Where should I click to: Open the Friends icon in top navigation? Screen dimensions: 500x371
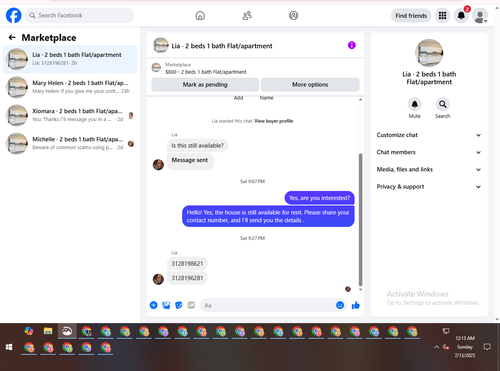247,15
